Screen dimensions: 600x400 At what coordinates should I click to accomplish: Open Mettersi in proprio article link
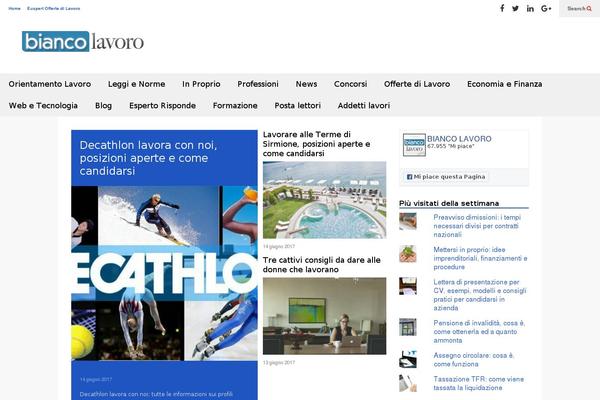pyautogui.click(x=481, y=258)
